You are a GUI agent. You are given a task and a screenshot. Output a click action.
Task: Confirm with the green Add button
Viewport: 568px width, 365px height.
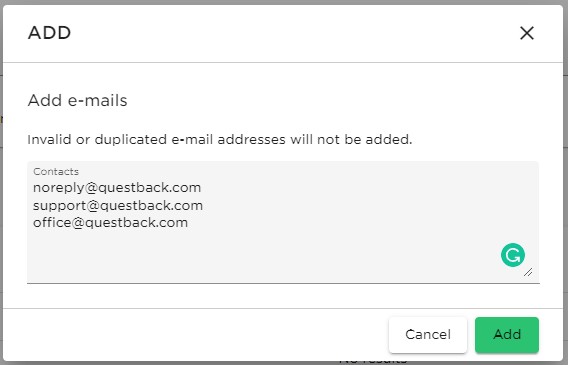coord(507,335)
